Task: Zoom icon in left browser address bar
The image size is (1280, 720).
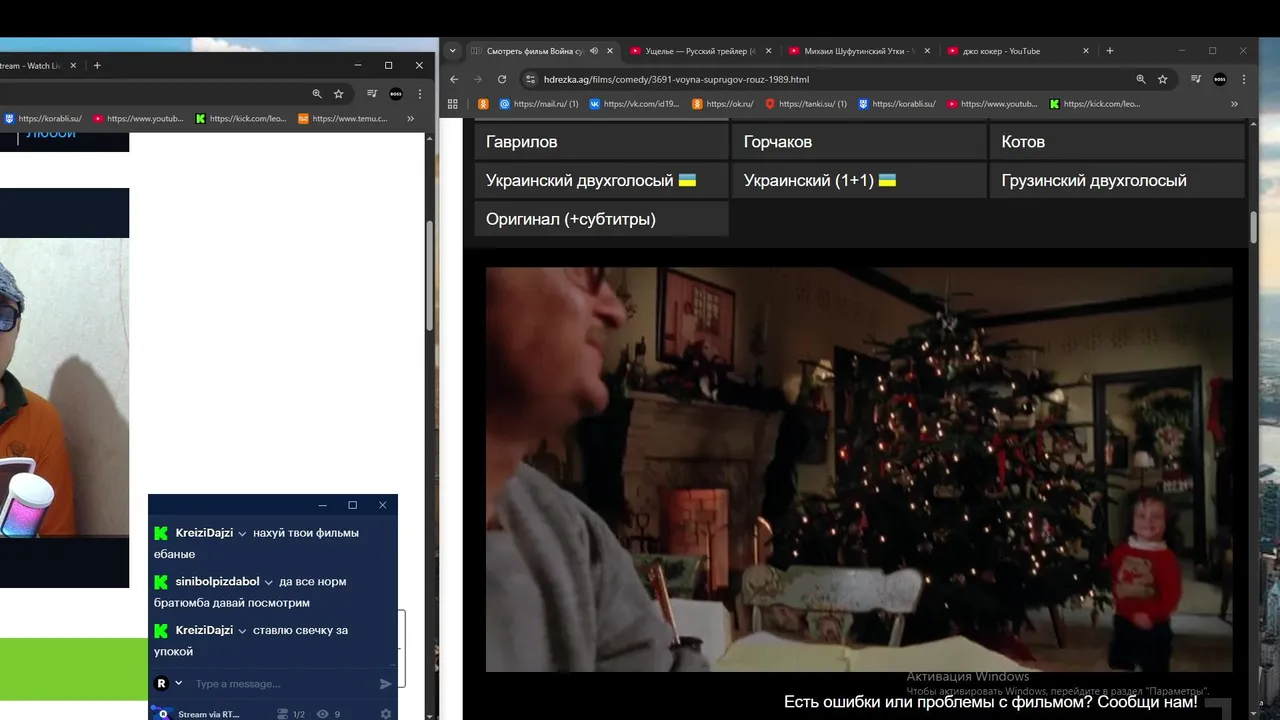Action: tap(317, 94)
